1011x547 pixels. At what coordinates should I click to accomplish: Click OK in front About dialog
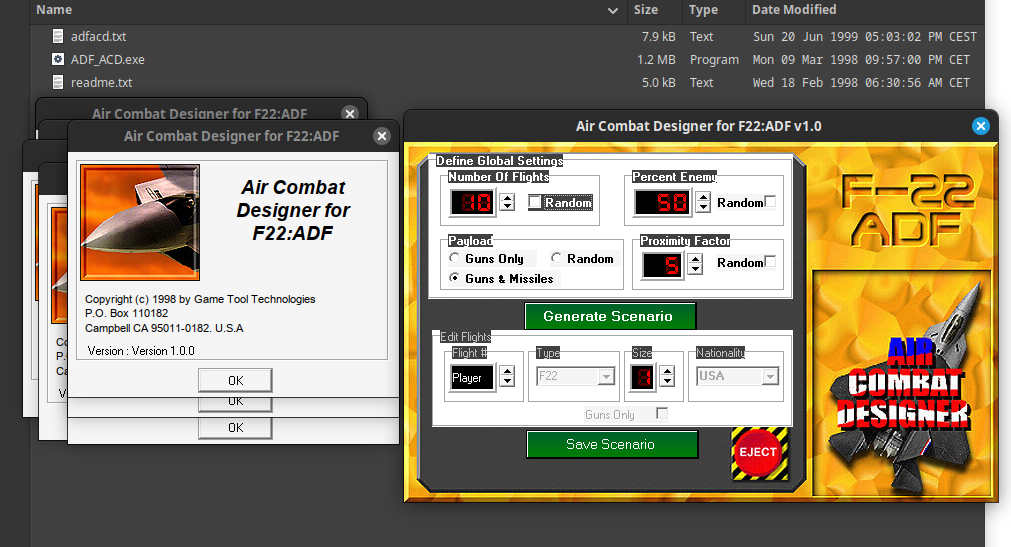coord(235,381)
